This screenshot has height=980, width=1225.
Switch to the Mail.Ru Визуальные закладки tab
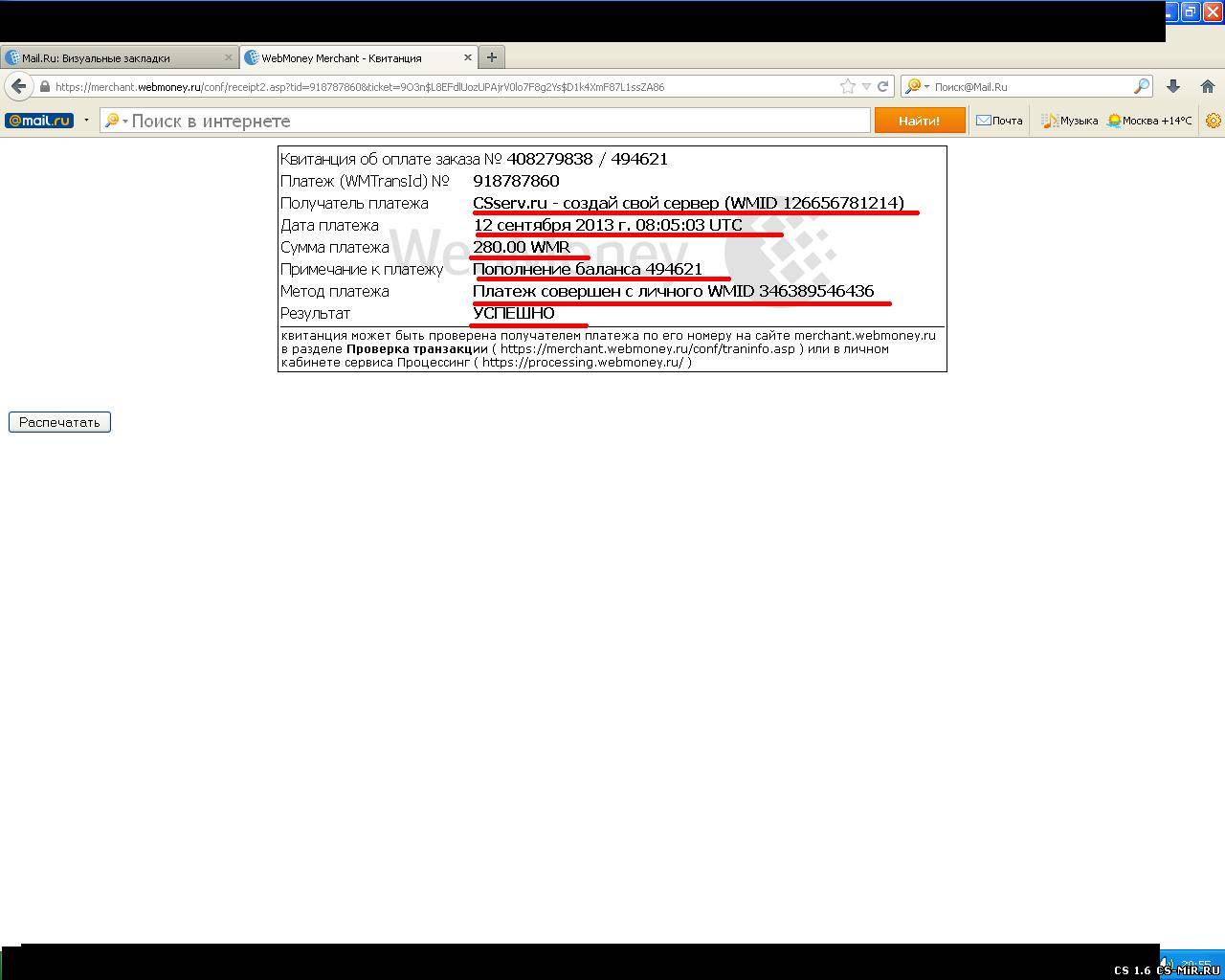(119, 57)
